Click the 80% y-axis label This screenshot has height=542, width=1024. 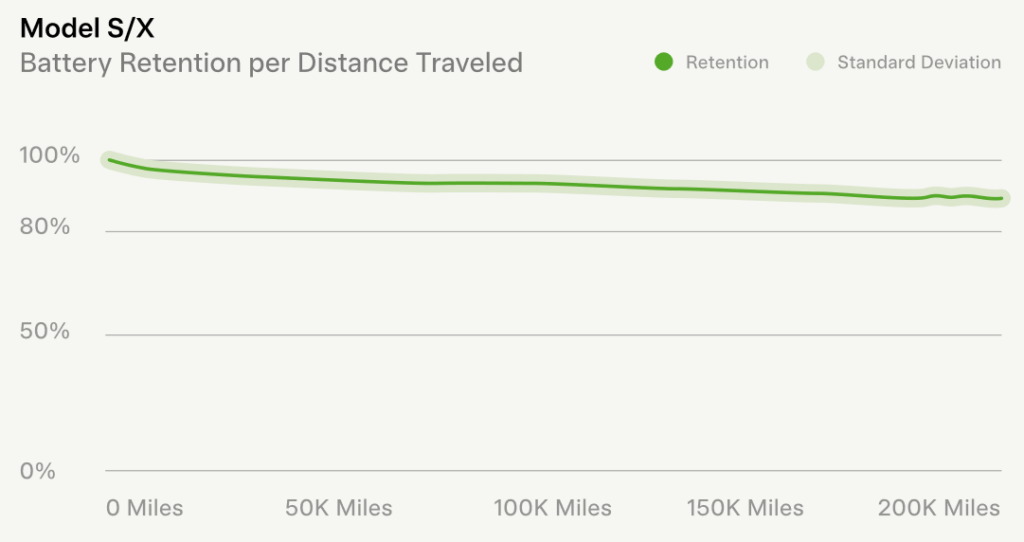point(46,227)
